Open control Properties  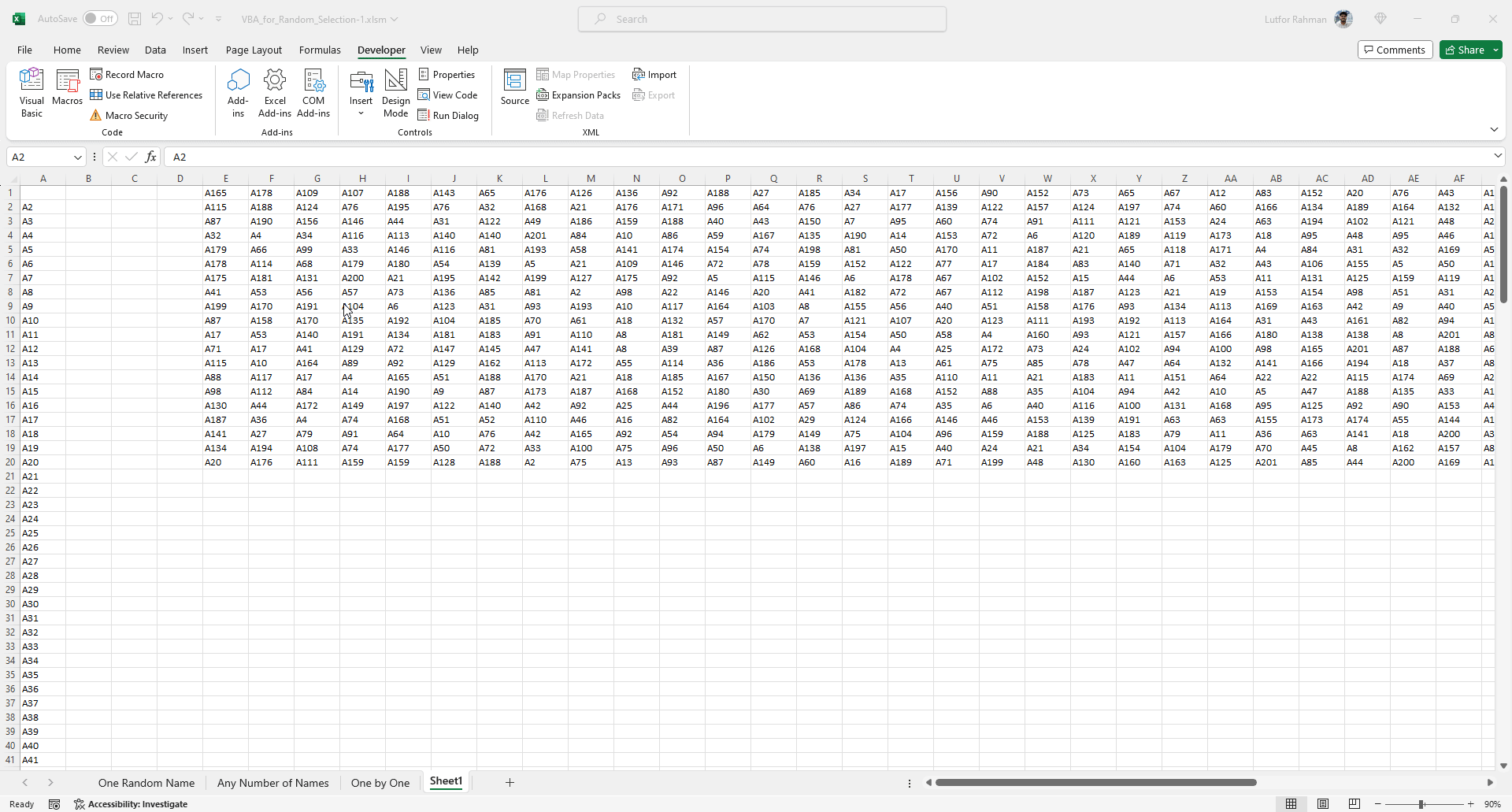(x=447, y=74)
